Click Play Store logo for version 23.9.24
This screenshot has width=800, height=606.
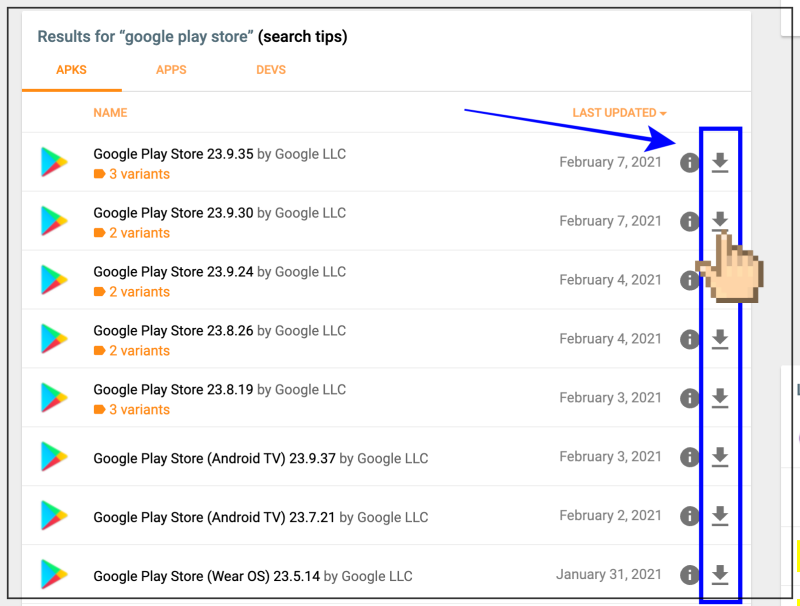(54, 280)
